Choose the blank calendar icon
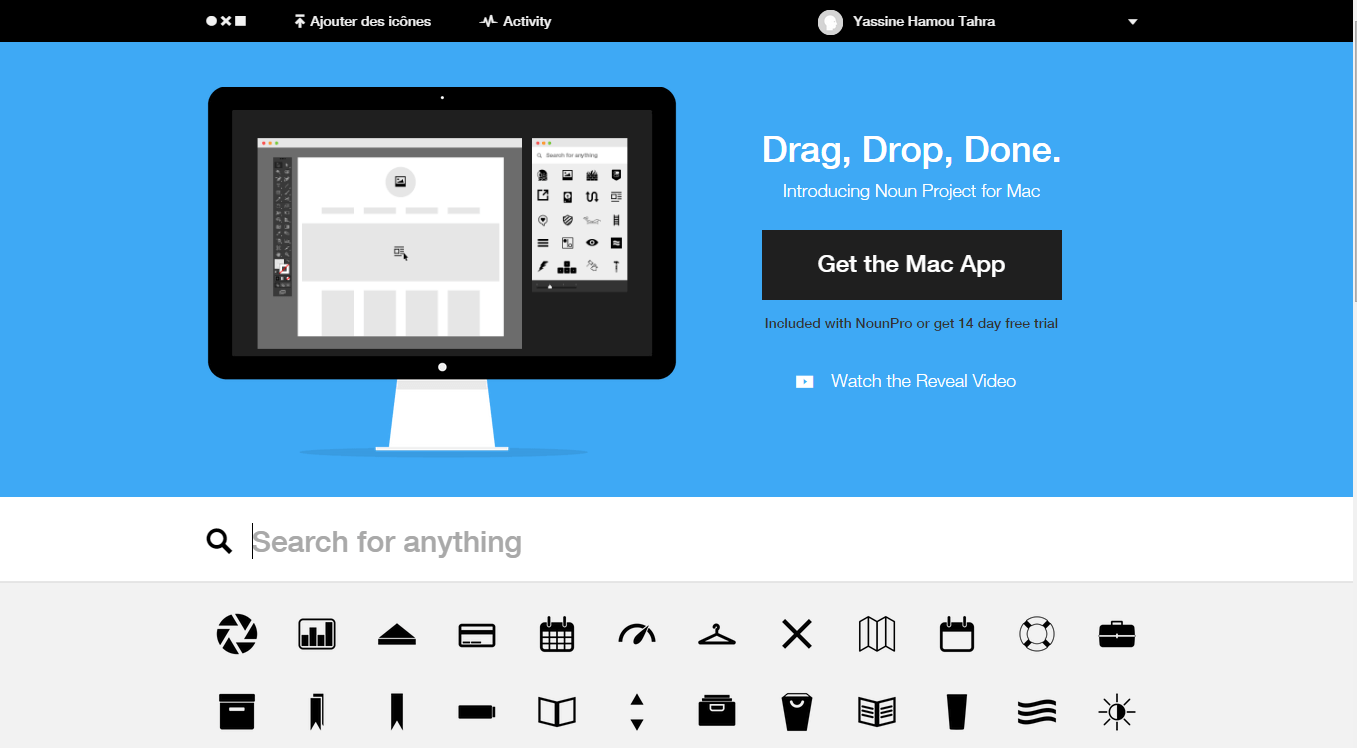Screen dimensions: 1357x748 [x=957, y=634]
